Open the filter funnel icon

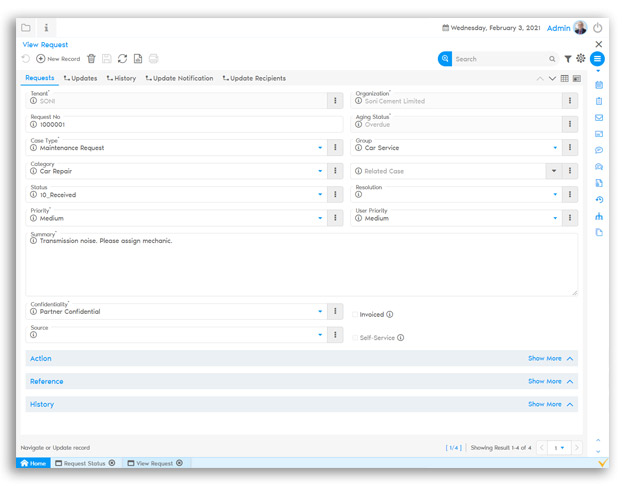click(568, 59)
